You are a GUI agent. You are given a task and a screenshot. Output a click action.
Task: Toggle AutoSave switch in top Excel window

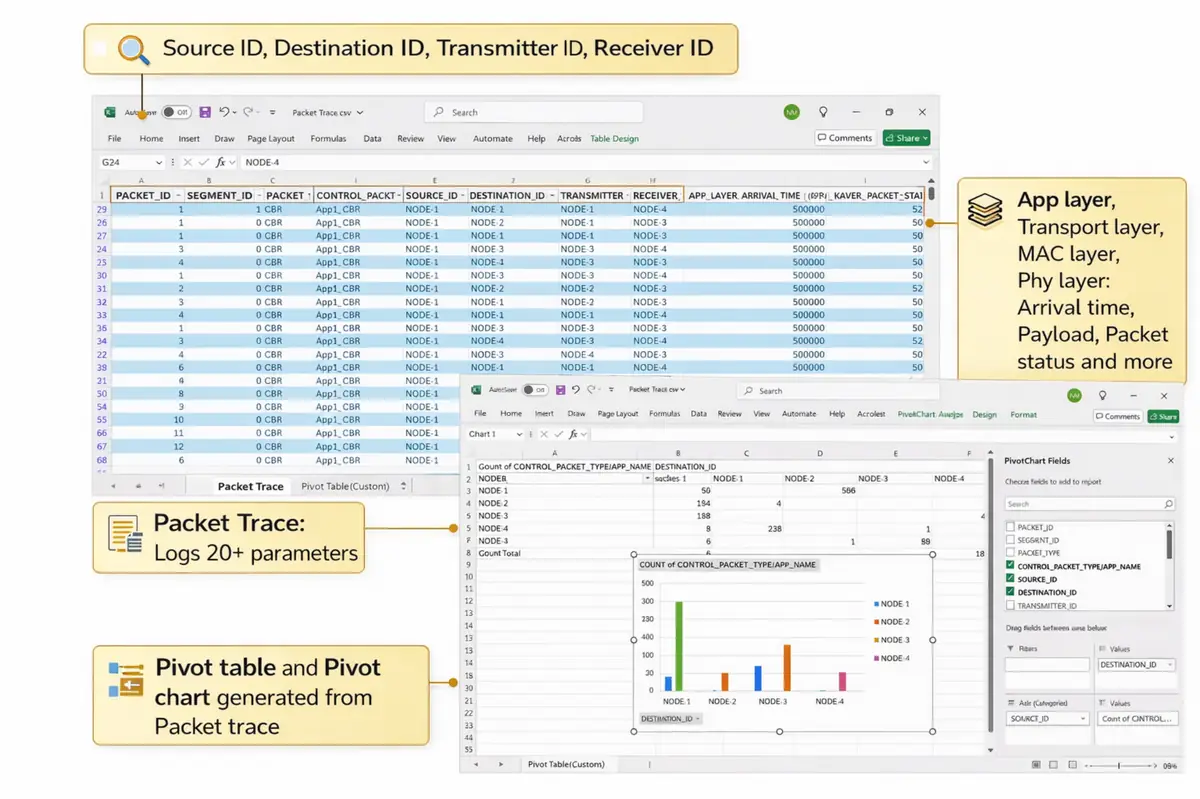click(x=176, y=113)
